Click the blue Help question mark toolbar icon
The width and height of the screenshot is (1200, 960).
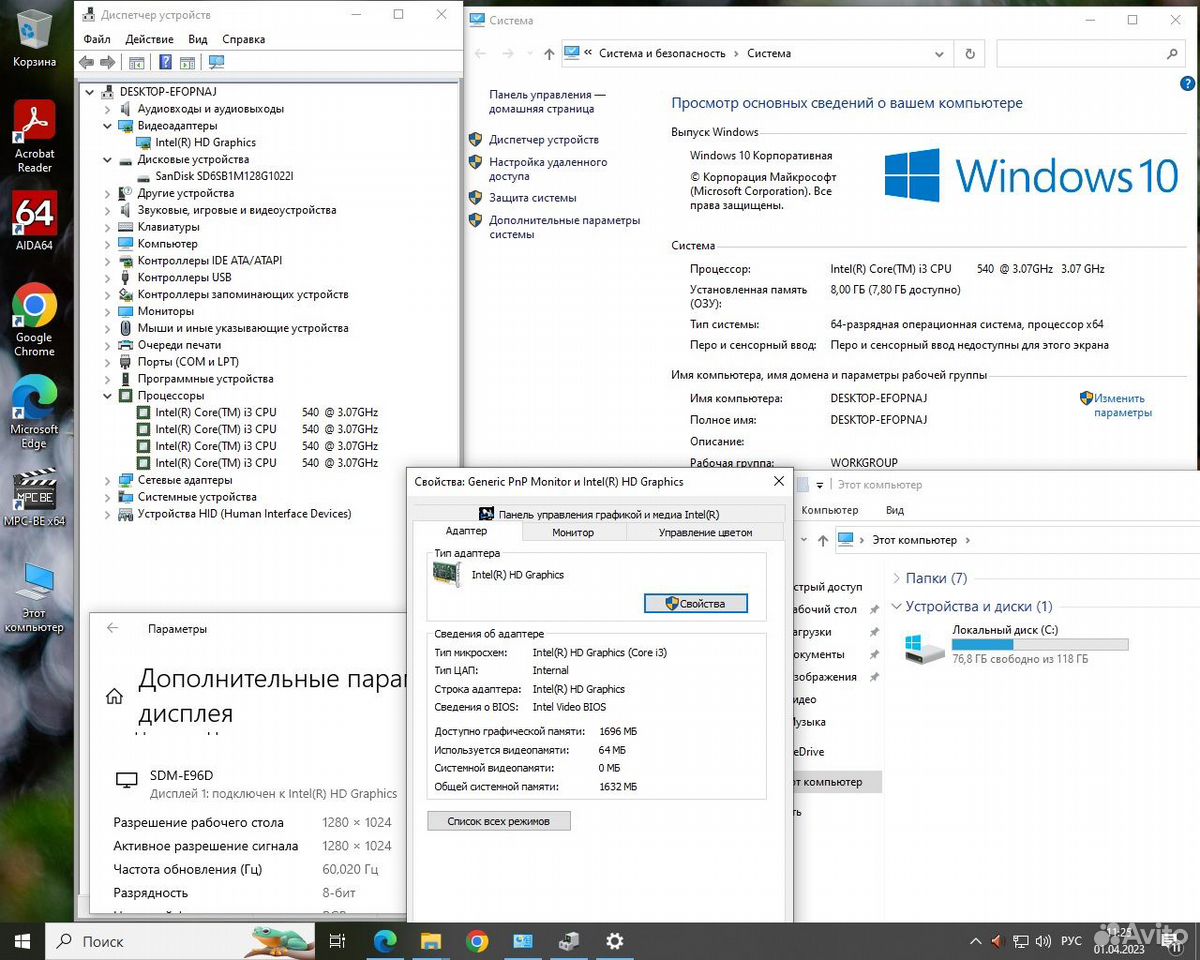click(x=165, y=62)
